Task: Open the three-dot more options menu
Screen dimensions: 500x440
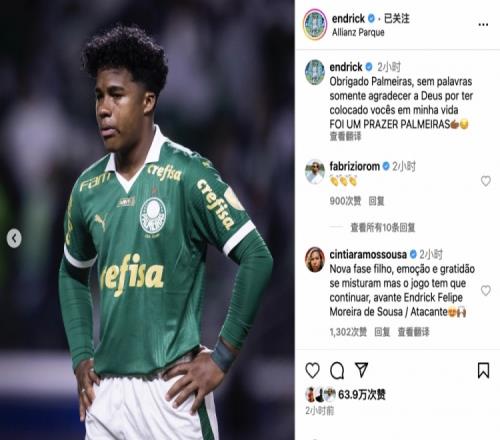Action: pos(483,24)
